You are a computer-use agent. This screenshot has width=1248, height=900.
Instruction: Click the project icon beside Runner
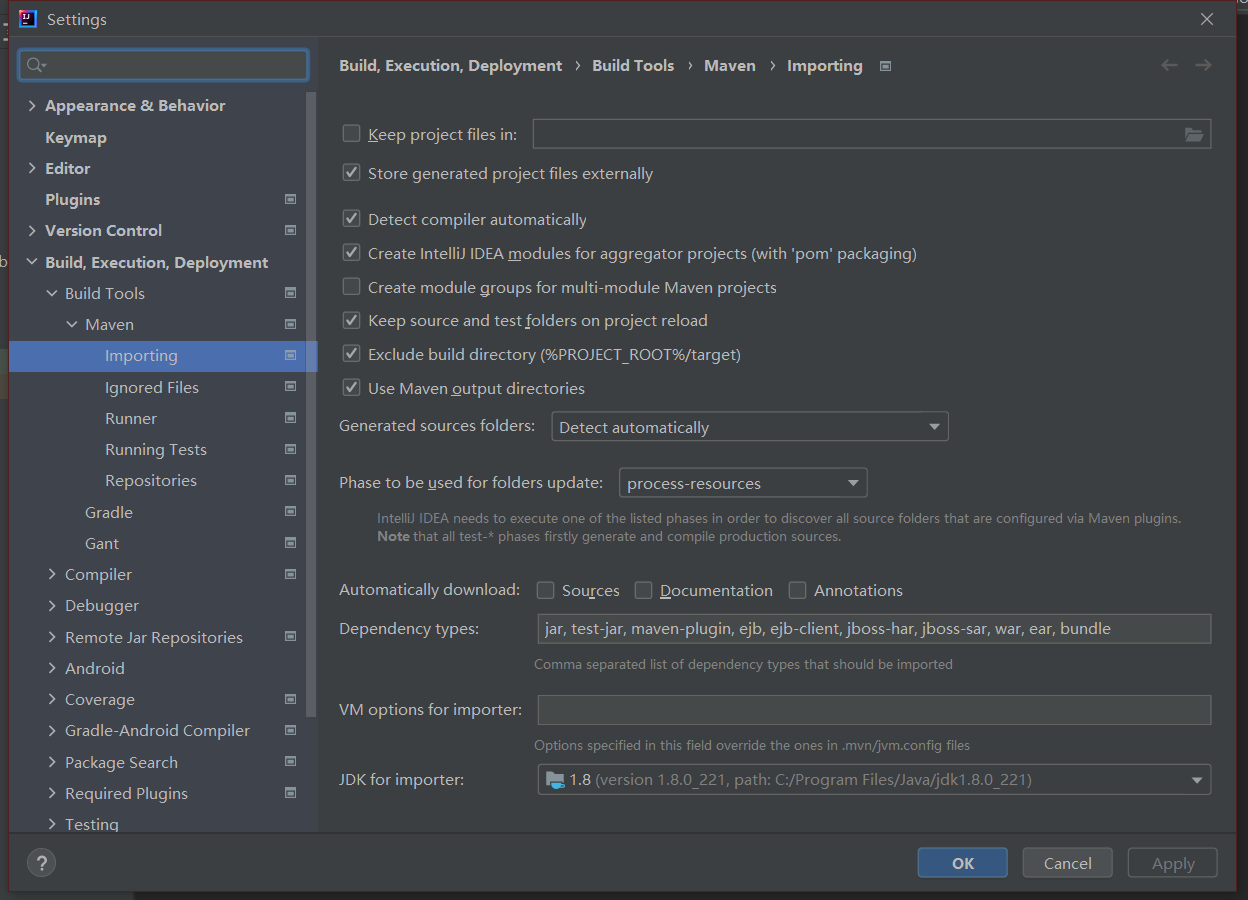290,418
